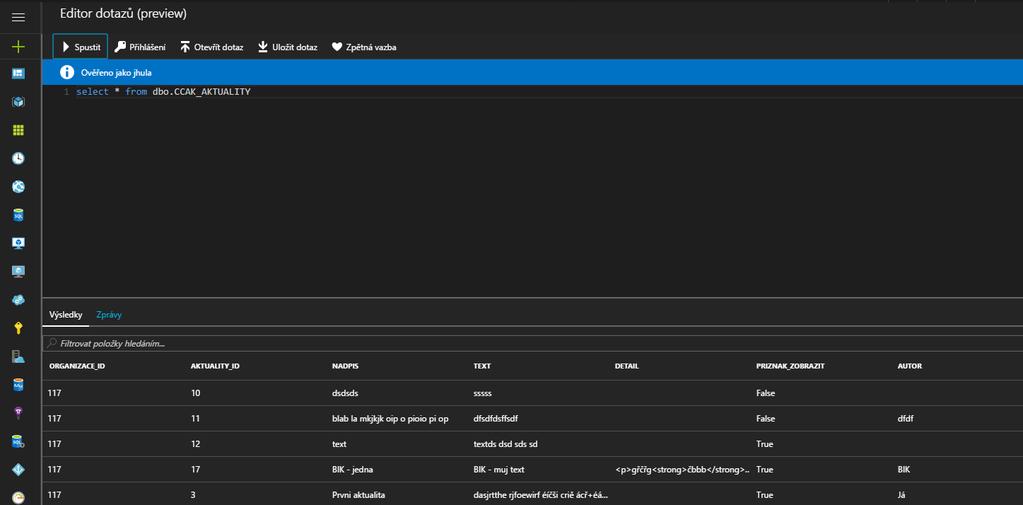Select cell 'blab la mkjkjk oip o pioio pi op'
1023x505 pixels.
coord(390,418)
